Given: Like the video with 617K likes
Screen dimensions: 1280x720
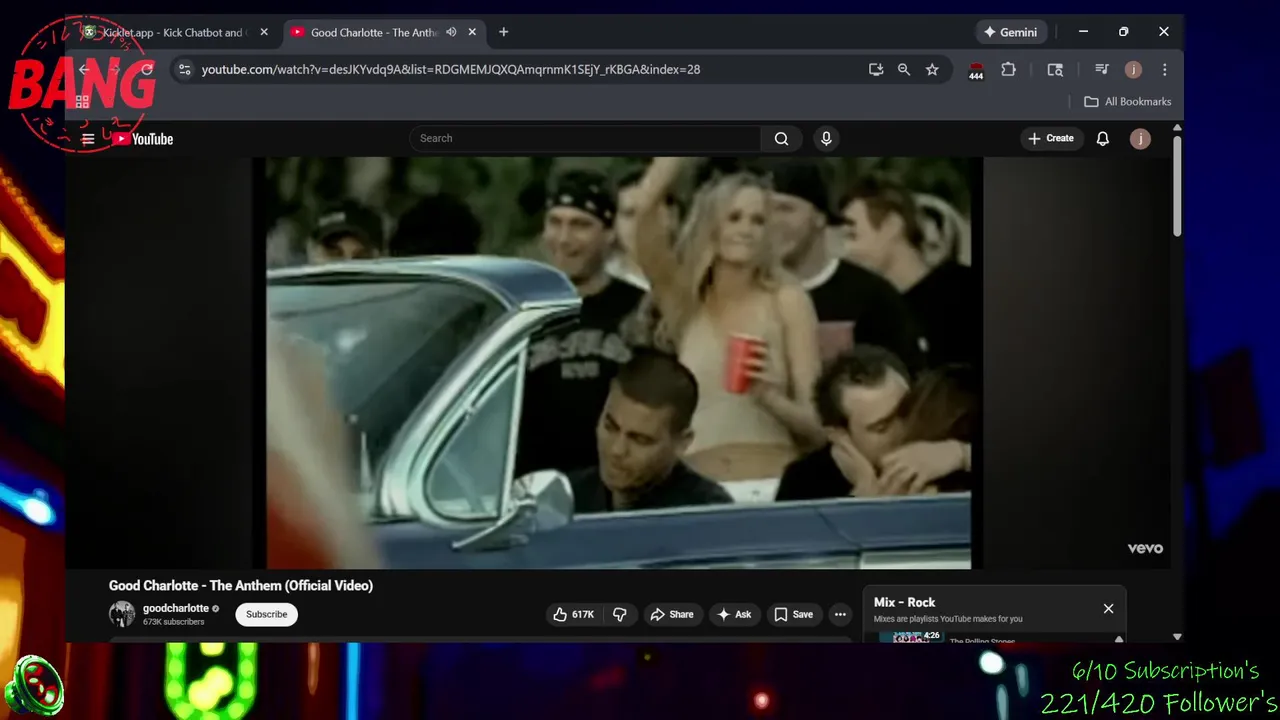Looking at the screenshot, I should (x=574, y=614).
